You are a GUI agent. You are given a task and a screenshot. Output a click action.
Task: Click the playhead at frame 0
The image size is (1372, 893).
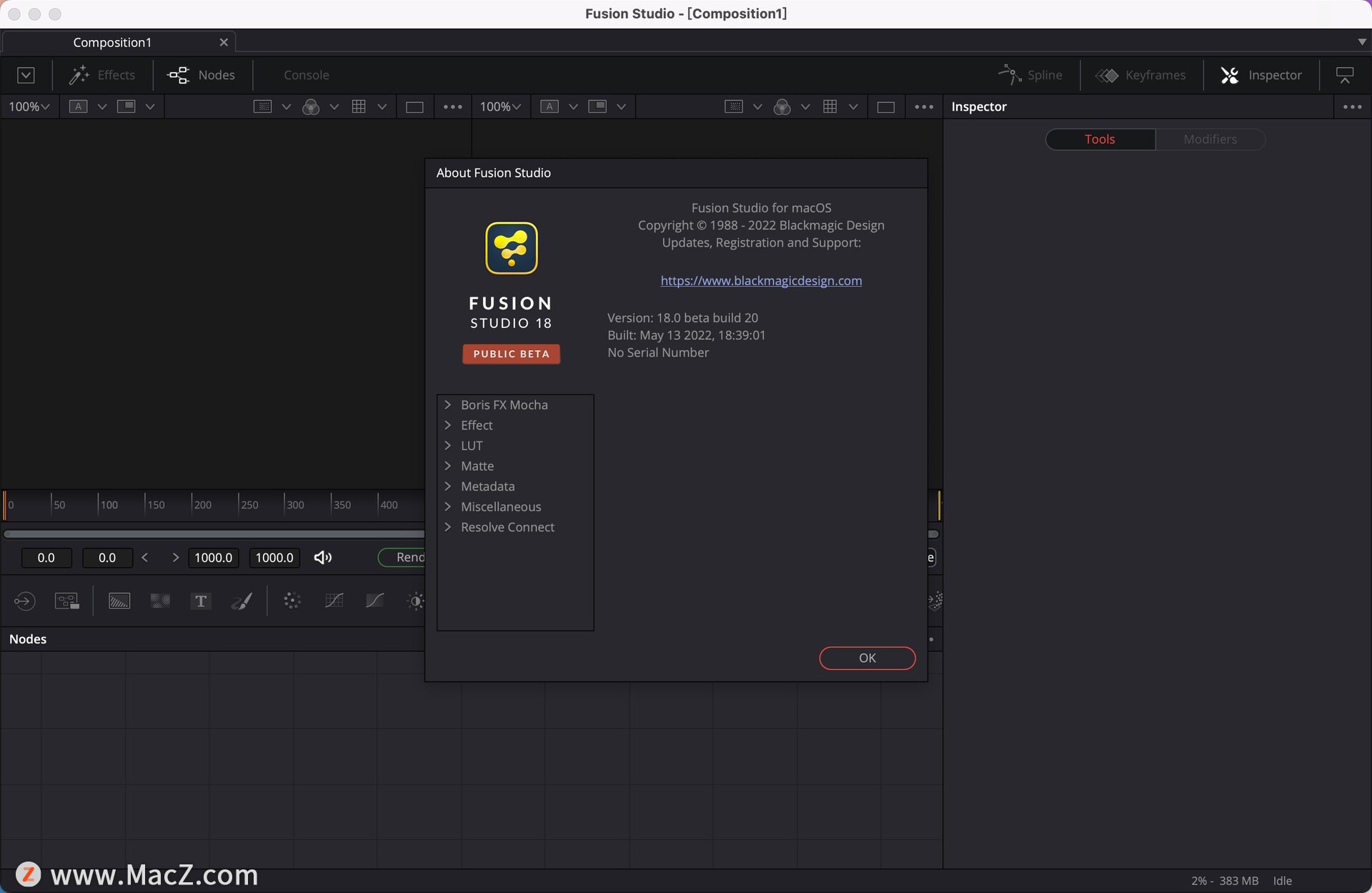click(5, 505)
